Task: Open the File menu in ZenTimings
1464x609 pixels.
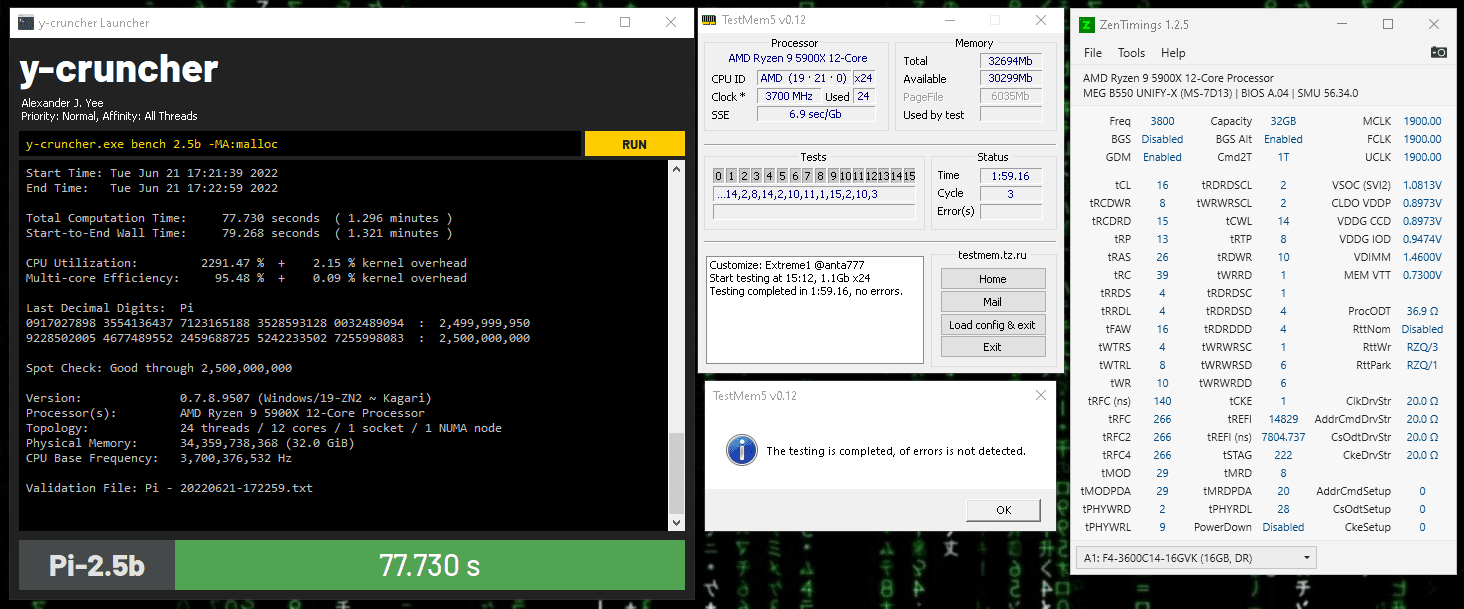Action: coord(1093,53)
